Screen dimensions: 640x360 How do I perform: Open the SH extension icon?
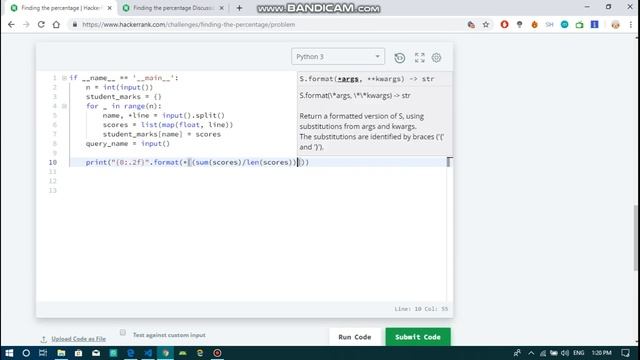pyautogui.click(x=549, y=24)
